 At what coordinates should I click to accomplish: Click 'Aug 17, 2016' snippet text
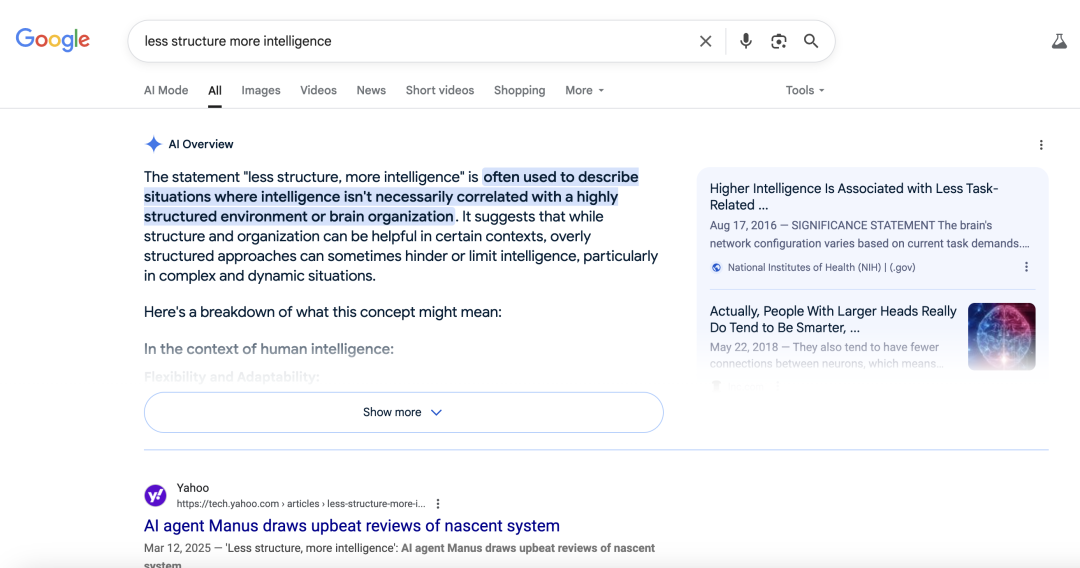coord(743,225)
